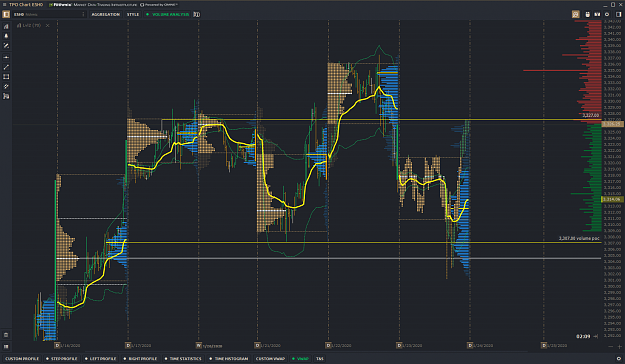The image size is (625, 364).
Task: Select the brush tool in left toolbar
Action: (x=6, y=87)
